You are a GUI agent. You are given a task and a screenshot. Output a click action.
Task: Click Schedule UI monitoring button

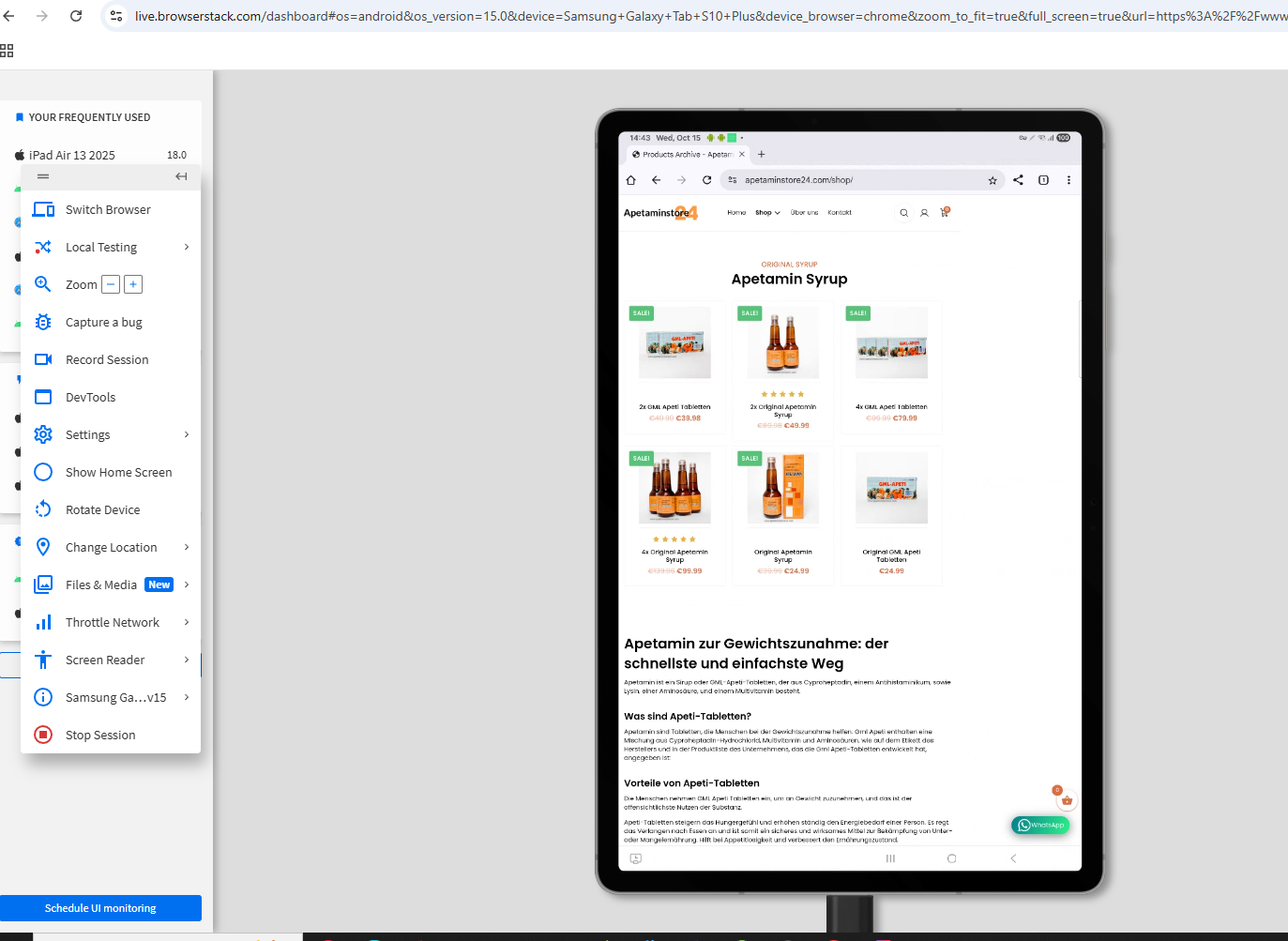click(100, 908)
